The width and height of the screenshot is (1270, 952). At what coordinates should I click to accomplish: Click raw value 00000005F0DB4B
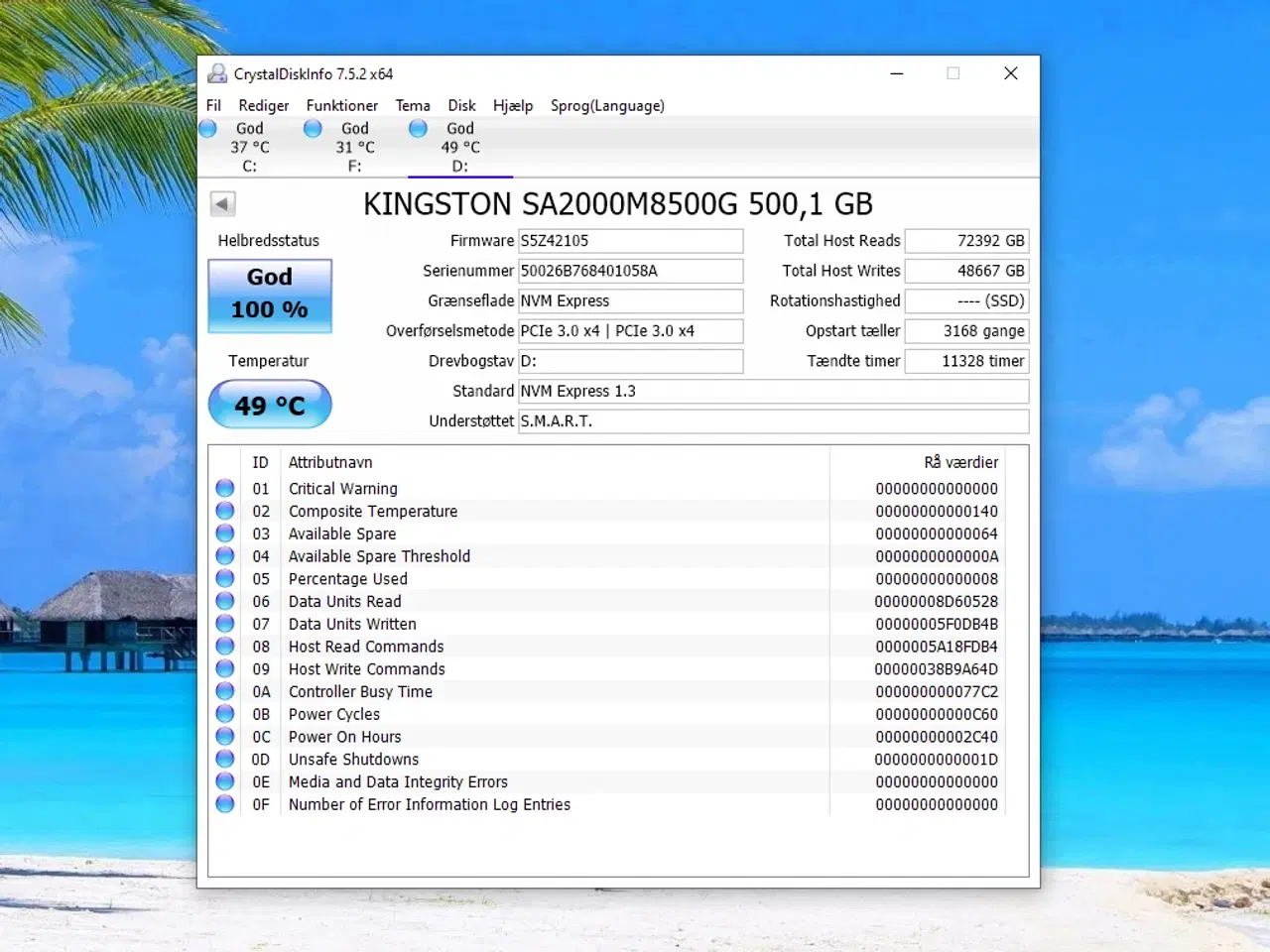(x=937, y=624)
